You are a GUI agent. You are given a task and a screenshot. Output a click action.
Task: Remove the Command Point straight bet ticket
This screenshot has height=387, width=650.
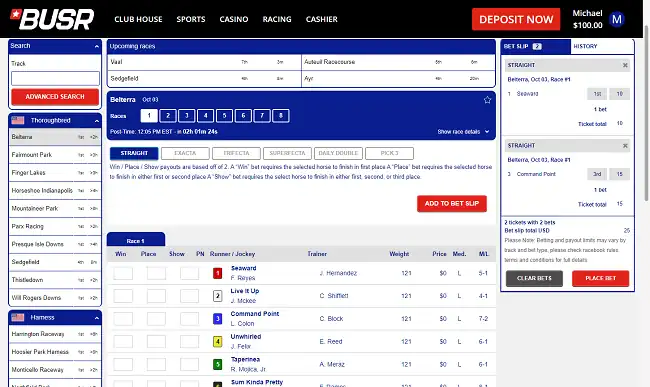(625, 146)
